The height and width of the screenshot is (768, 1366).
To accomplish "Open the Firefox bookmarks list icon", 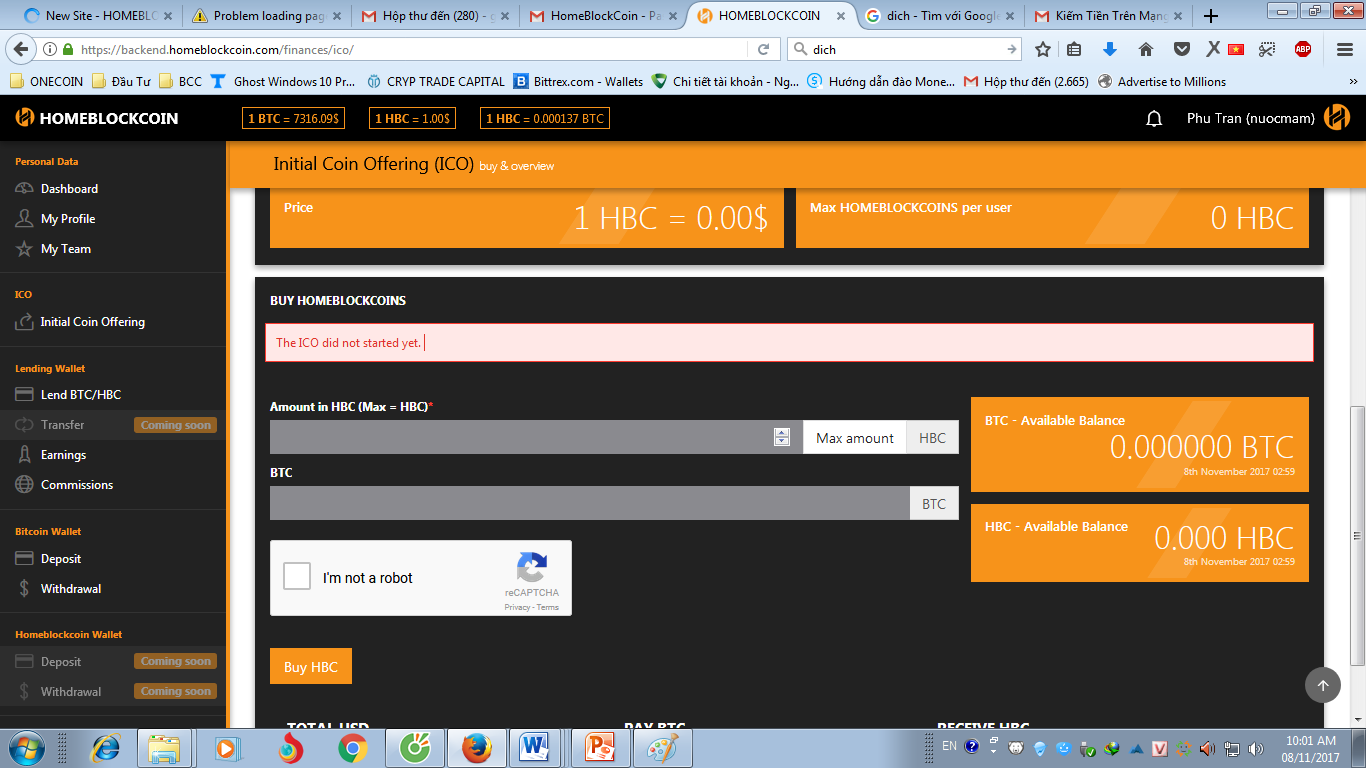I will (1075, 49).
